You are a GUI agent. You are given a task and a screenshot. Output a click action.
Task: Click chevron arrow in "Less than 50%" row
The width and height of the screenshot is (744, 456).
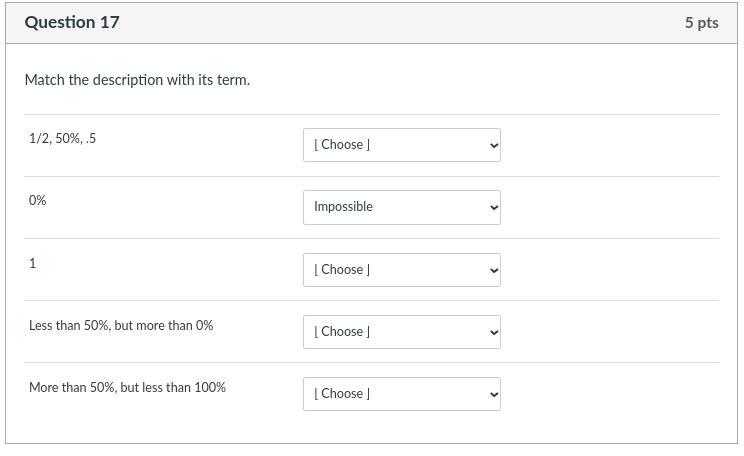coord(494,332)
